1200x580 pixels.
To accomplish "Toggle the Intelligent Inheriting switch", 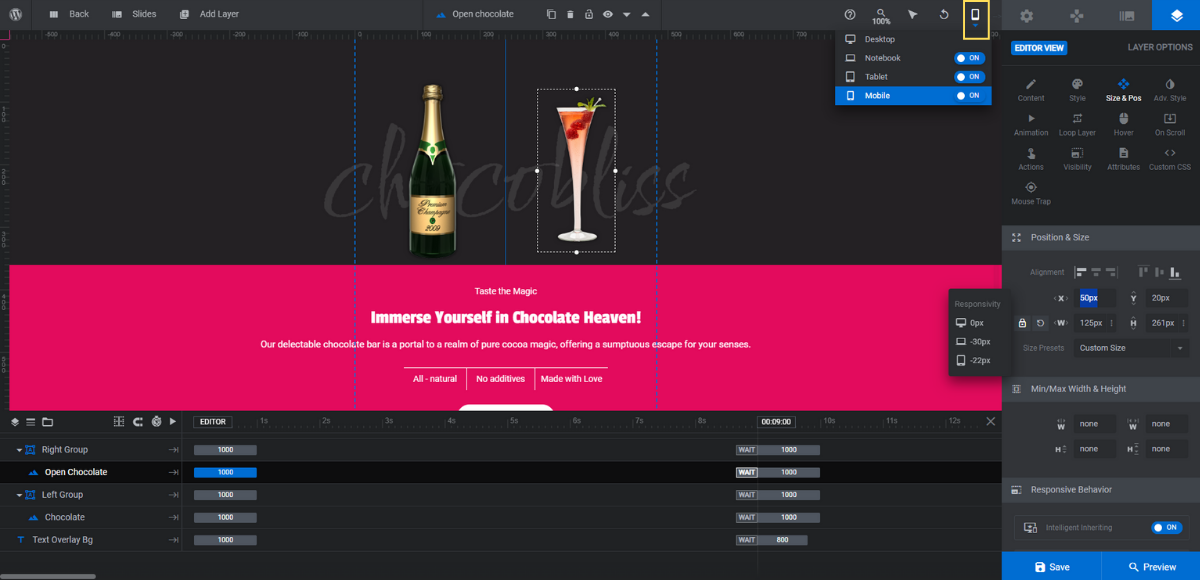I will tap(1166, 527).
